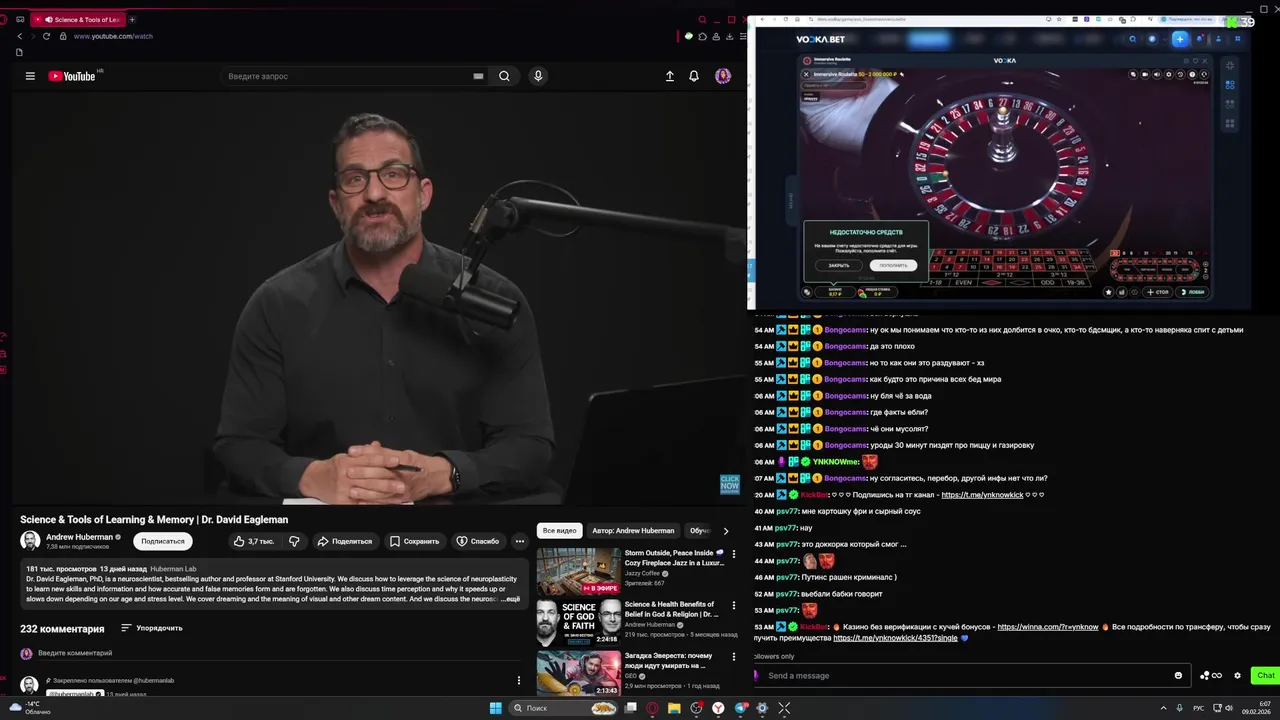Open the on-screen keyboard in search box
Screen dimensions: 1280x720
(x=478, y=76)
